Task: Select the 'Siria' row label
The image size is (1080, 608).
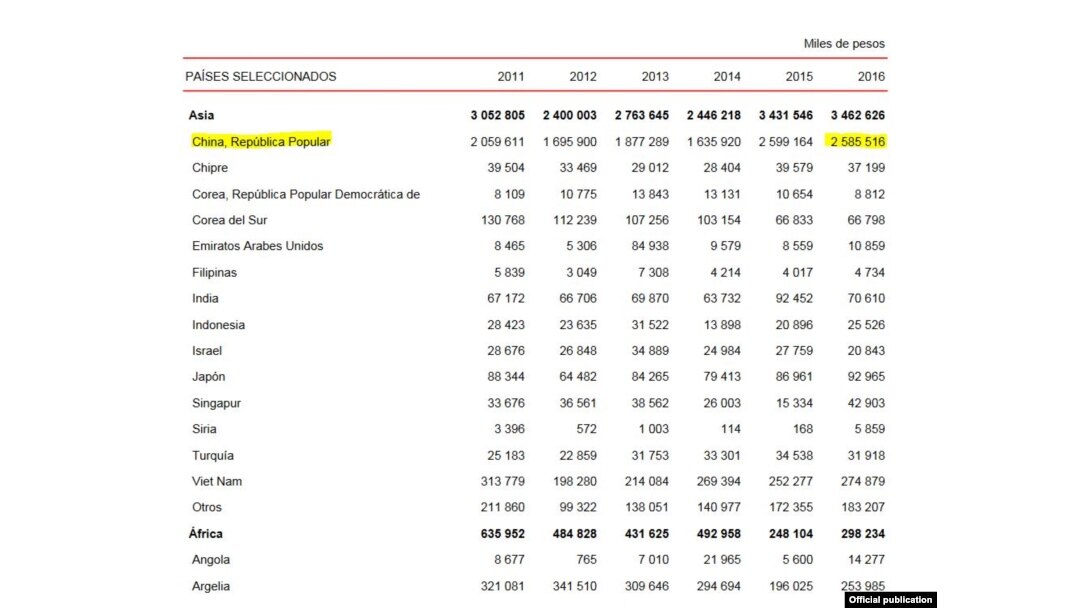Action: click(x=204, y=429)
